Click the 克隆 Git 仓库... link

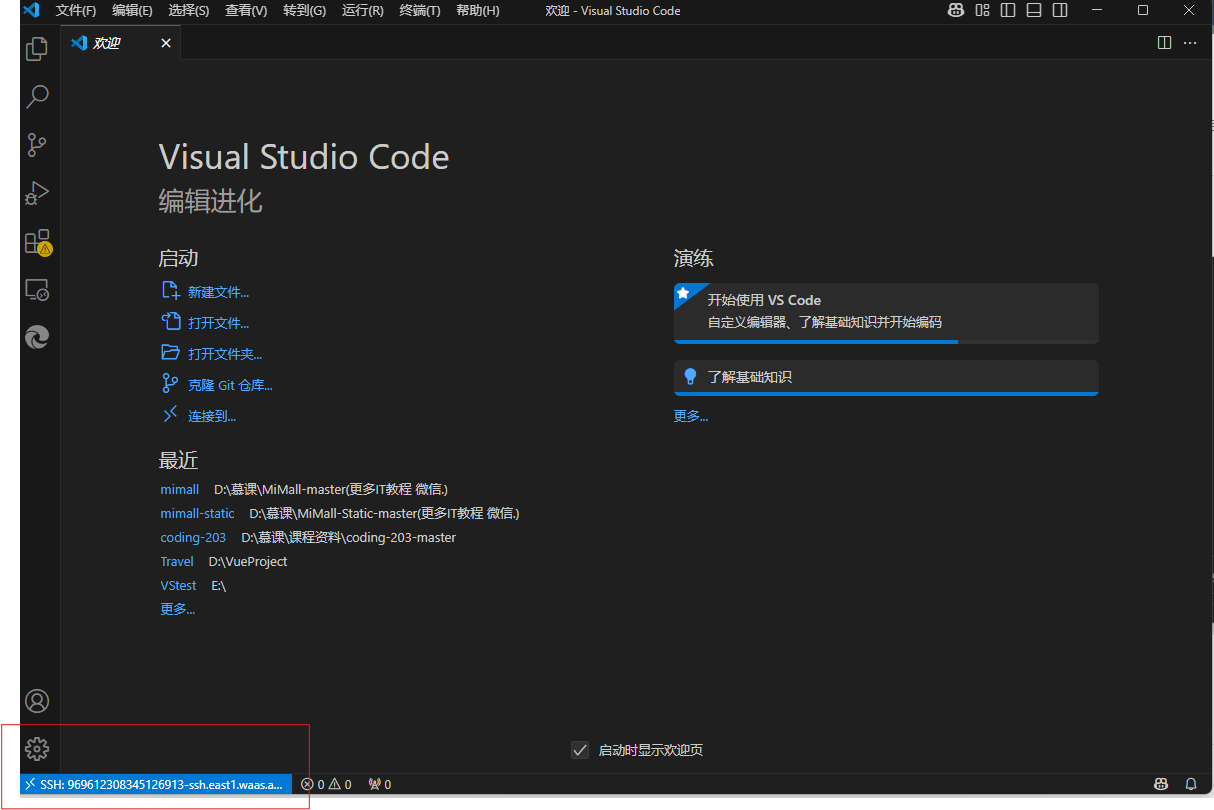[230, 385]
